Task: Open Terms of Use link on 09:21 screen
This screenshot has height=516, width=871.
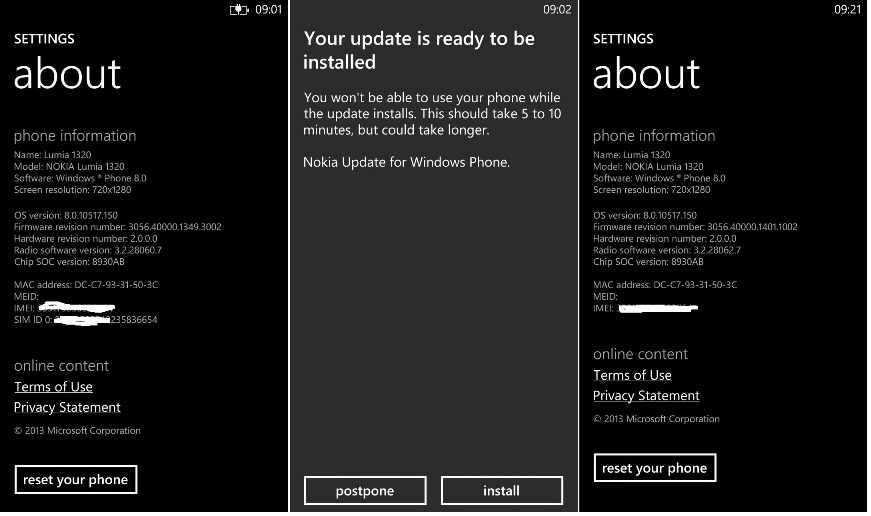Action: click(x=632, y=375)
